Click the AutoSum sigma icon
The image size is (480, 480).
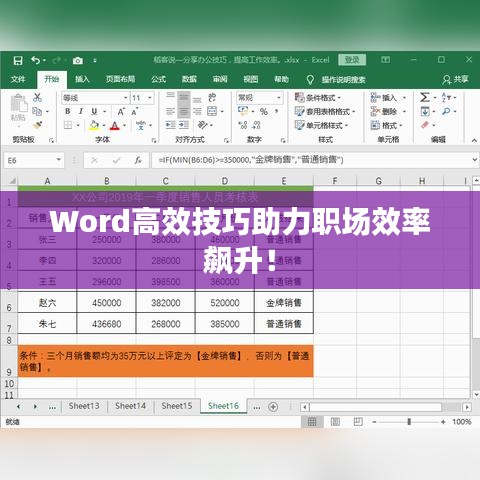tap(425, 97)
